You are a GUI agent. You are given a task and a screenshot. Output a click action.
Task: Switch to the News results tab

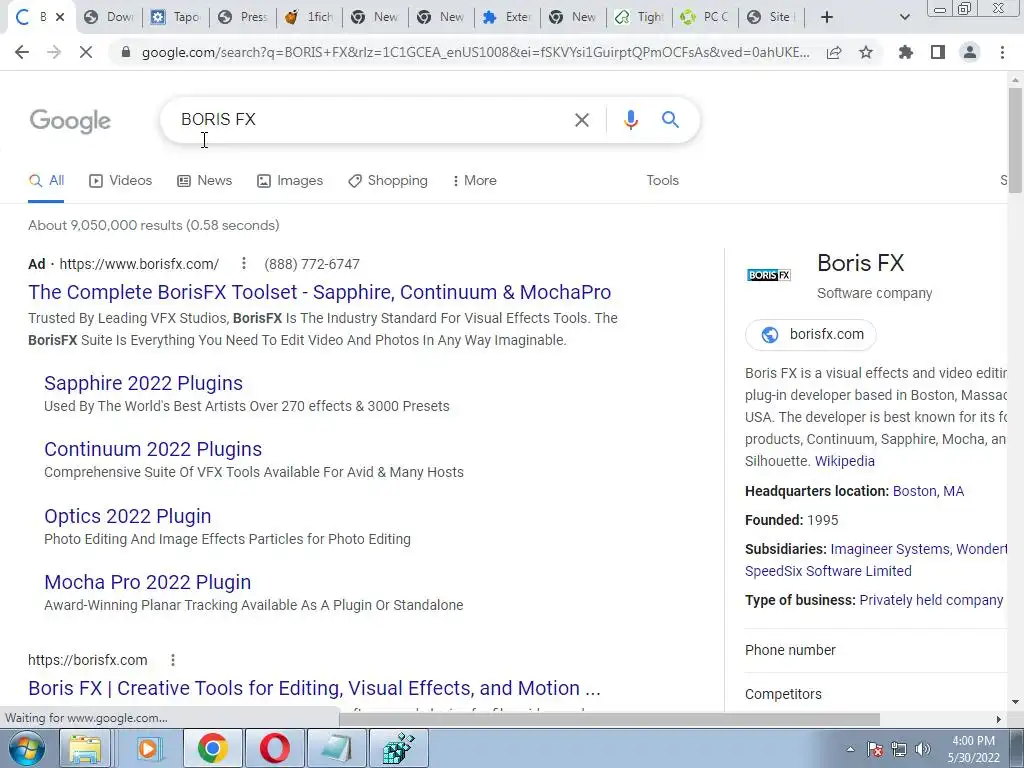pos(204,180)
